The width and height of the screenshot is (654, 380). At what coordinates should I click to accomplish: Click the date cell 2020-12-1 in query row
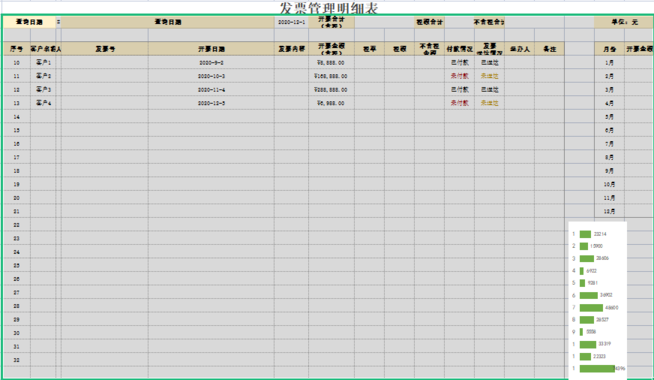[x=292, y=22]
